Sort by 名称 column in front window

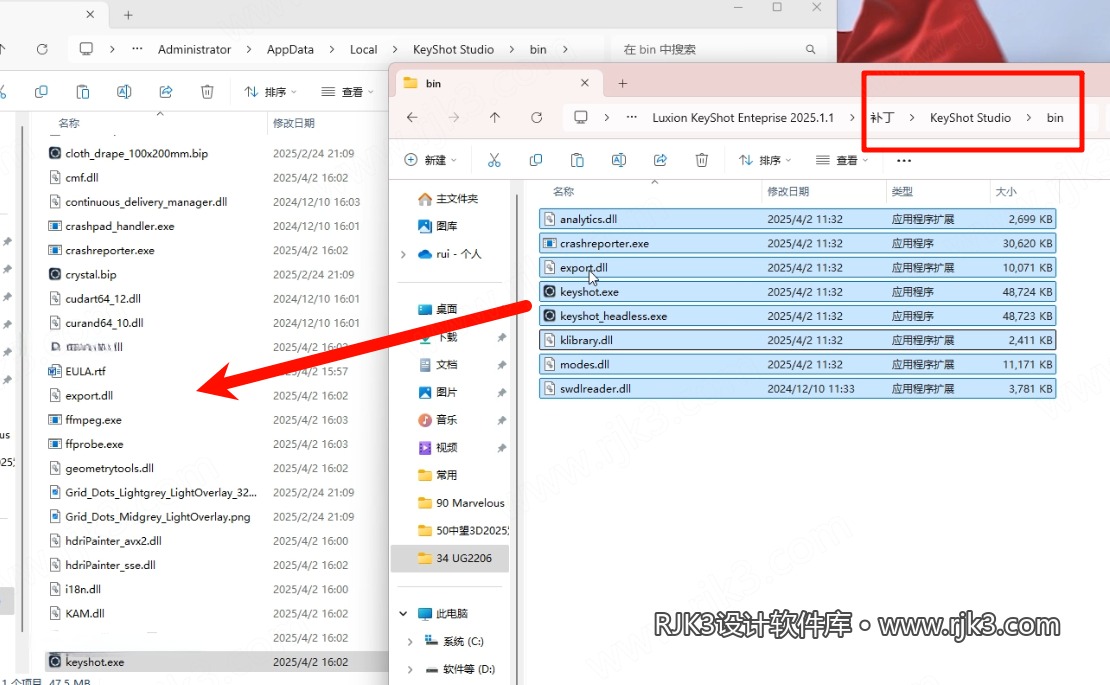click(563, 192)
